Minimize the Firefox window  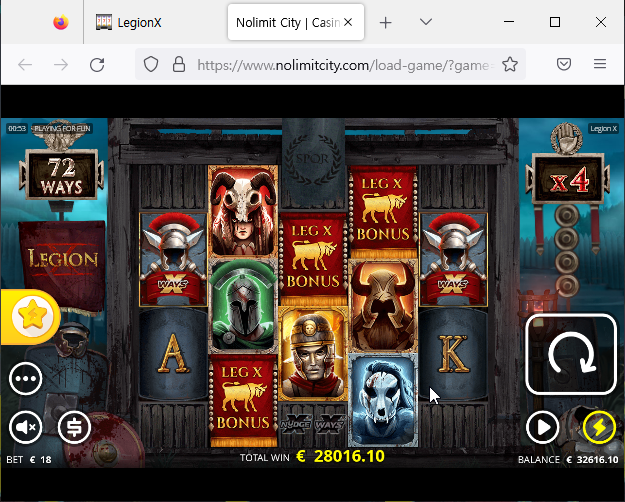point(509,22)
